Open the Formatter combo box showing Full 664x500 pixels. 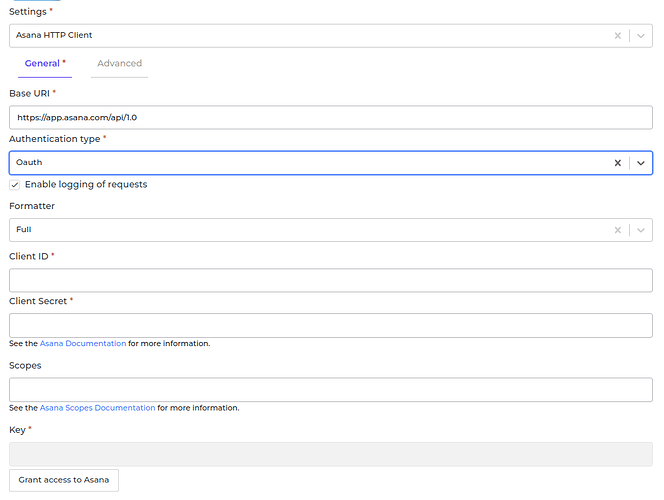point(331,230)
